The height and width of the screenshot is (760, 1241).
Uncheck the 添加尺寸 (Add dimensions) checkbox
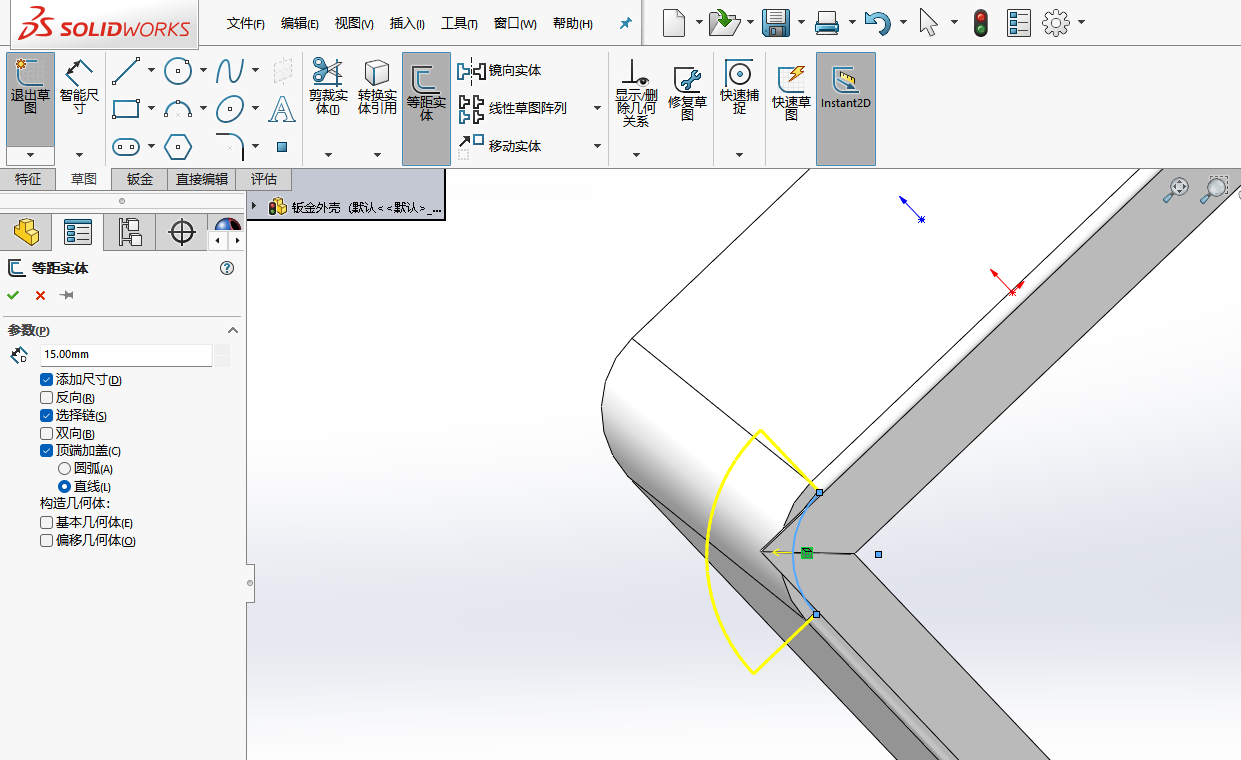[46, 380]
